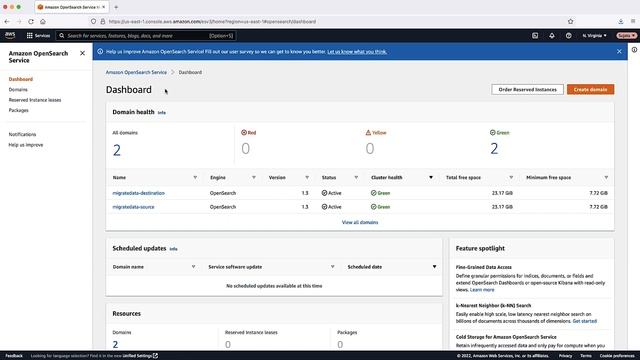Screen dimensions: 640x360
Task: Click the lock icon in address bar
Action: point(102,21)
